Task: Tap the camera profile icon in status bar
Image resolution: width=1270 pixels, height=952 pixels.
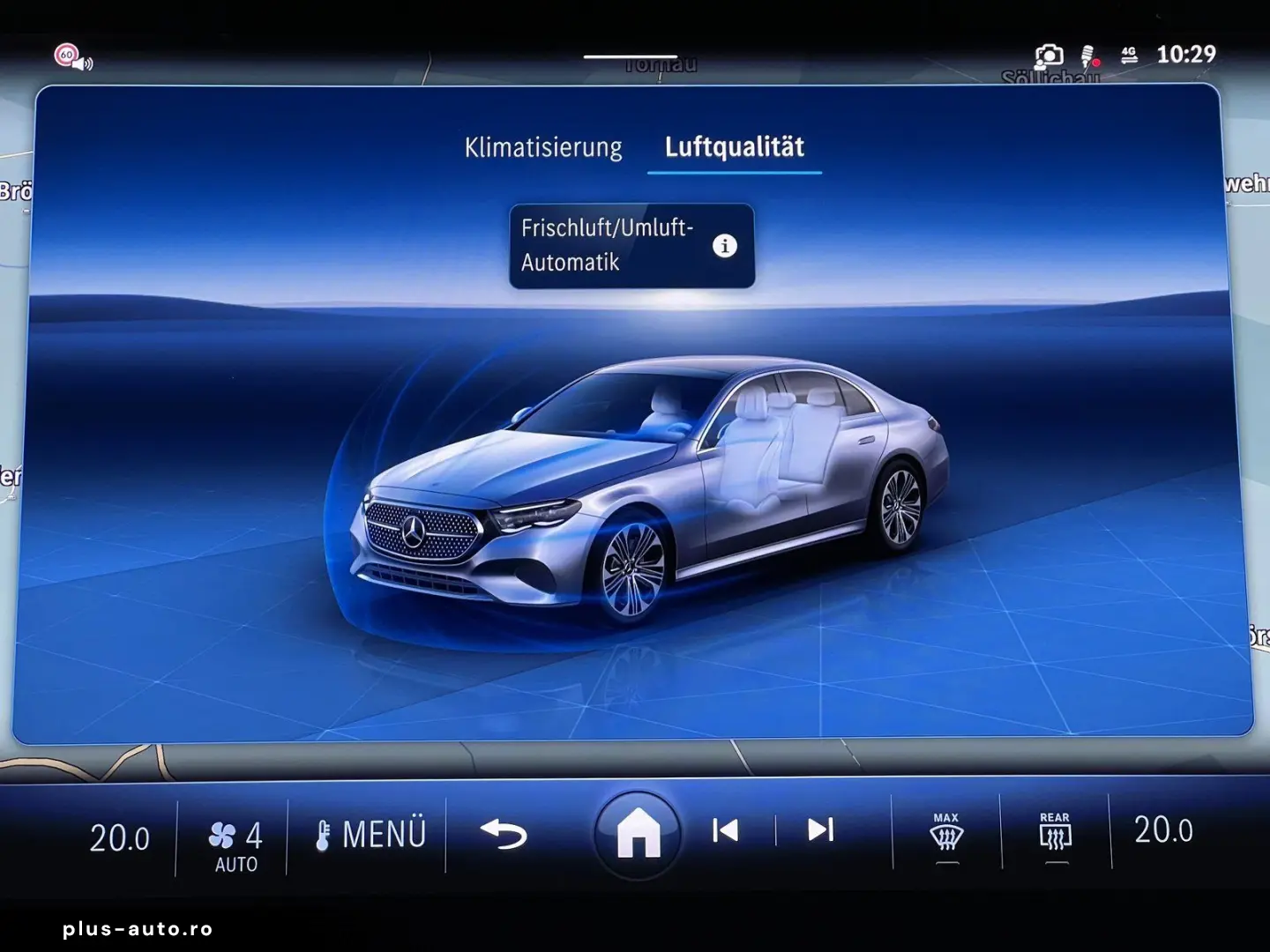Action: [x=1049, y=56]
